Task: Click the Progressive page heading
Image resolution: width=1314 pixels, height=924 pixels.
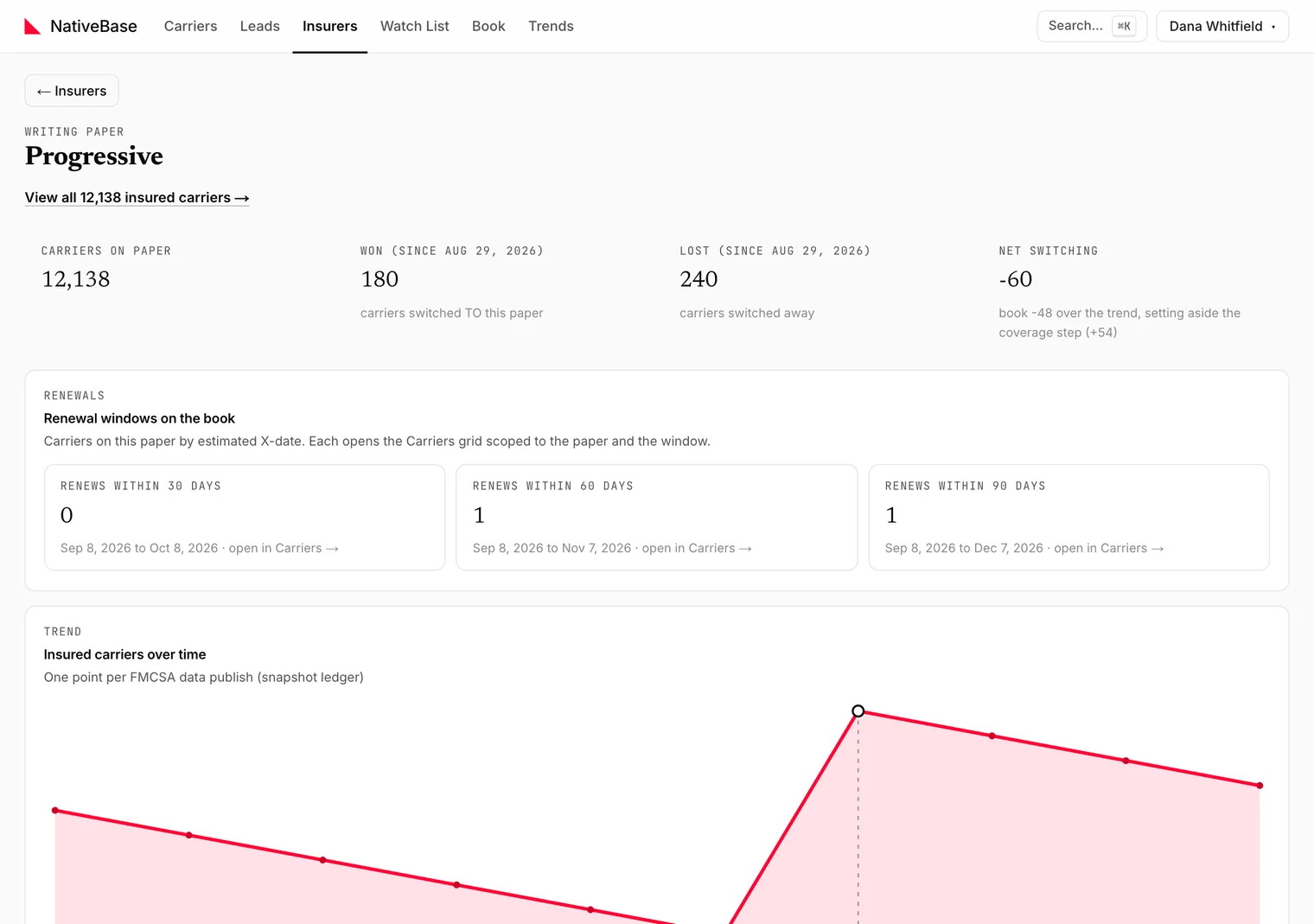Action: (94, 156)
